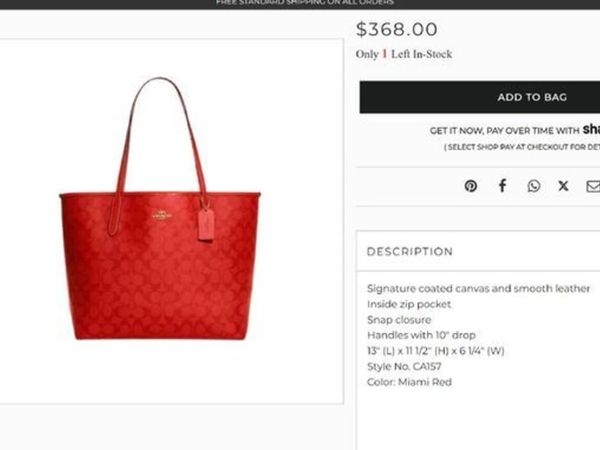Click the Pay Over Time Shop Pay text
The height and width of the screenshot is (450, 600).
pyautogui.click(x=515, y=130)
